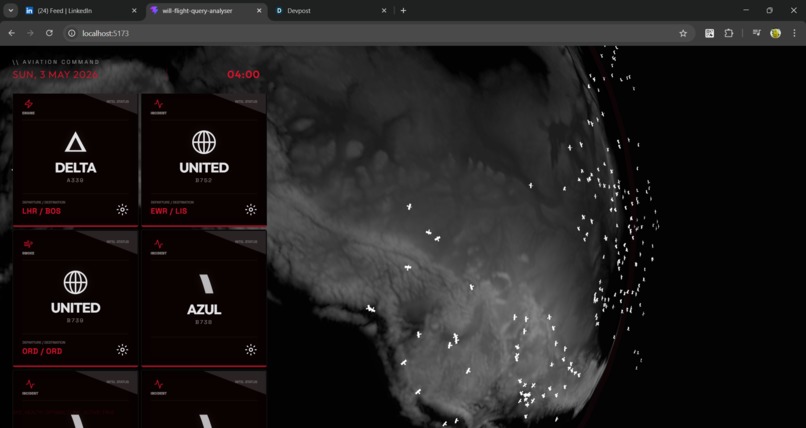
Task: Close the LinkedIn Feed tab
Action: pyautogui.click(x=134, y=10)
